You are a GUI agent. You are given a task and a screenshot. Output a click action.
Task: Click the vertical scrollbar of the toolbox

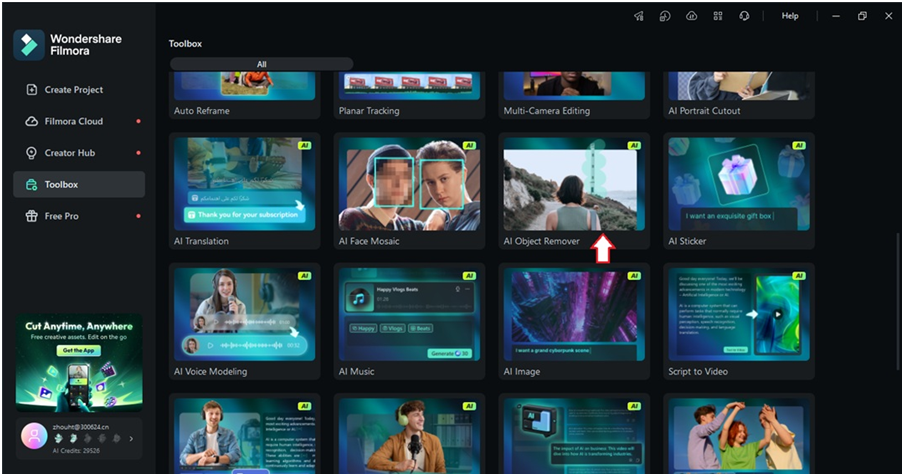pos(898,301)
